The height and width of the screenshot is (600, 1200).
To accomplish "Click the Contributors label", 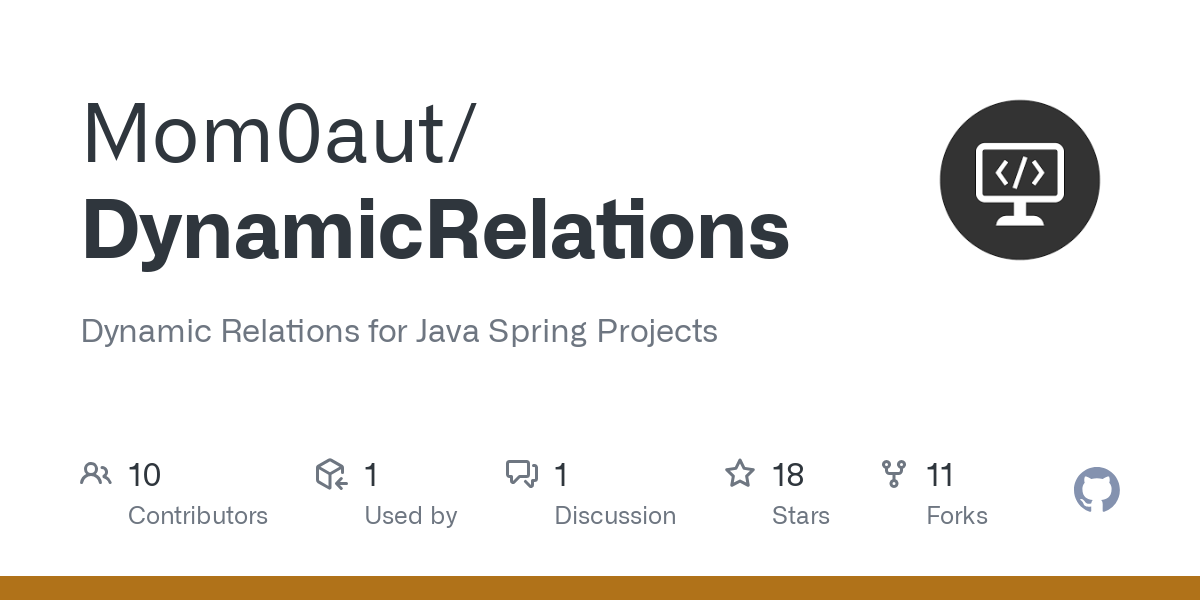I will 198,516.
